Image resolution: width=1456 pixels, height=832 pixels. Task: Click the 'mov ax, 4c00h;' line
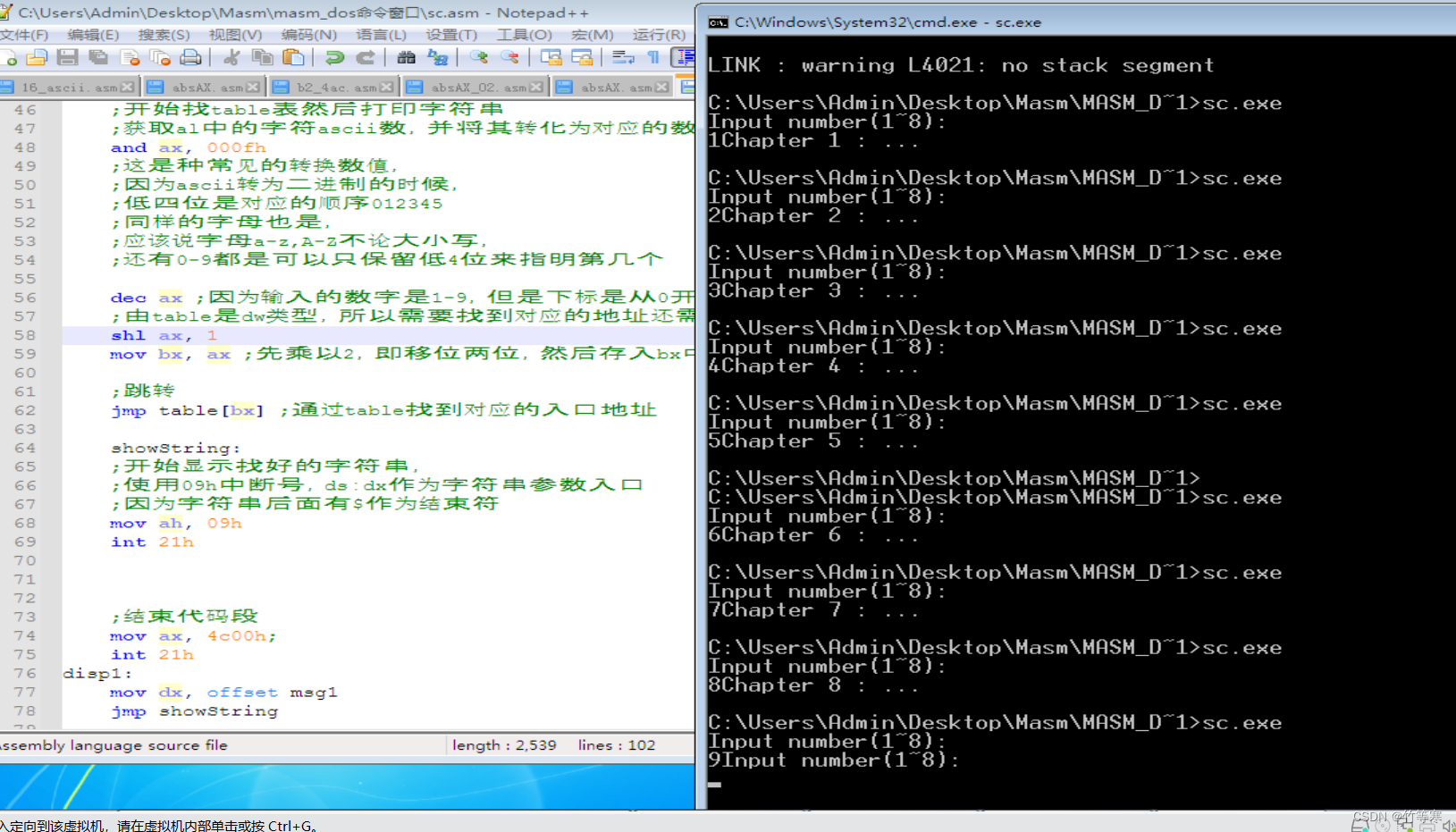tap(194, 635)
